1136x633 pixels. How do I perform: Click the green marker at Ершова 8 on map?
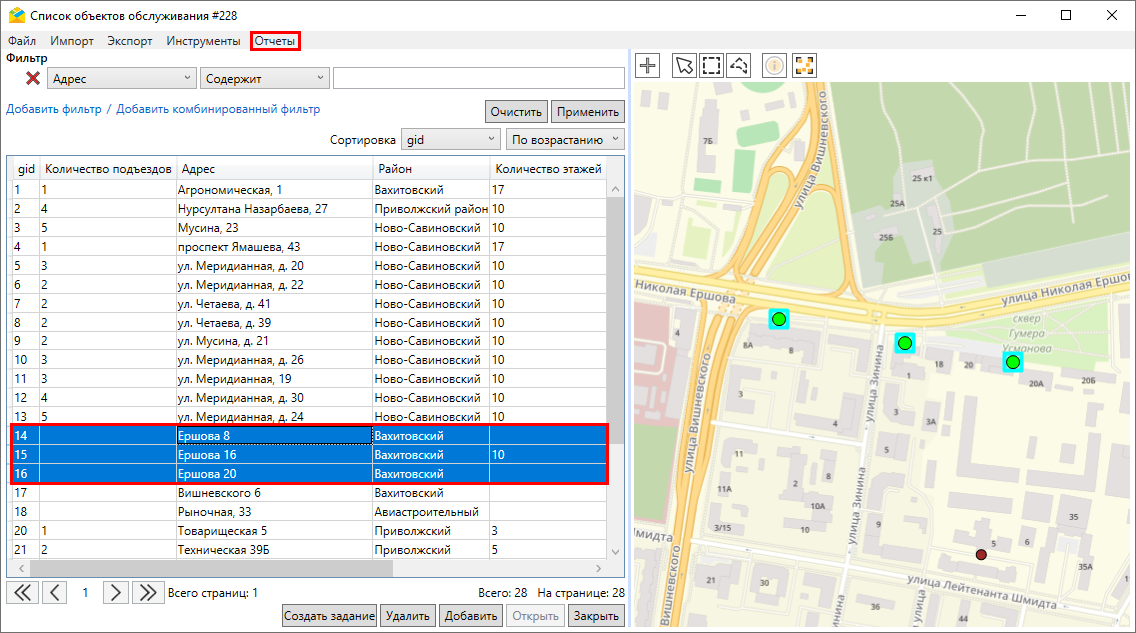click(x=778, y=320)
